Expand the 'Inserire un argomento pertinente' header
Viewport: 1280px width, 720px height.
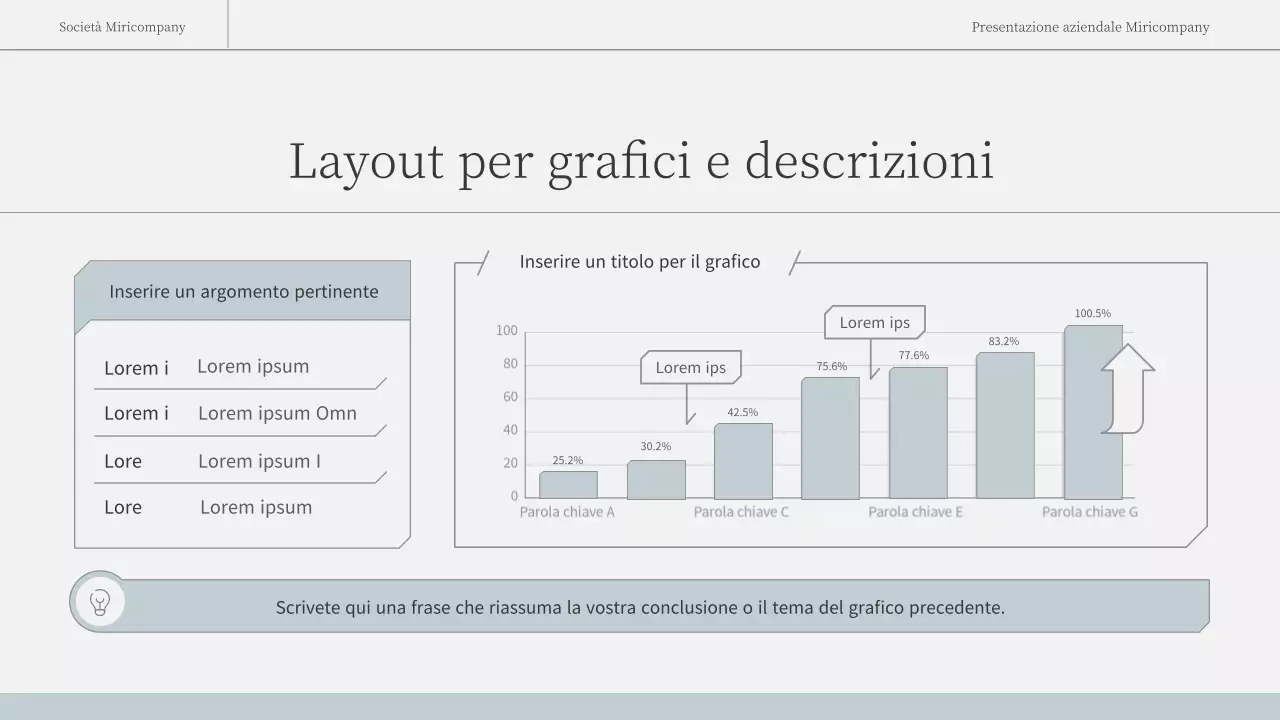tap(244, 291)
